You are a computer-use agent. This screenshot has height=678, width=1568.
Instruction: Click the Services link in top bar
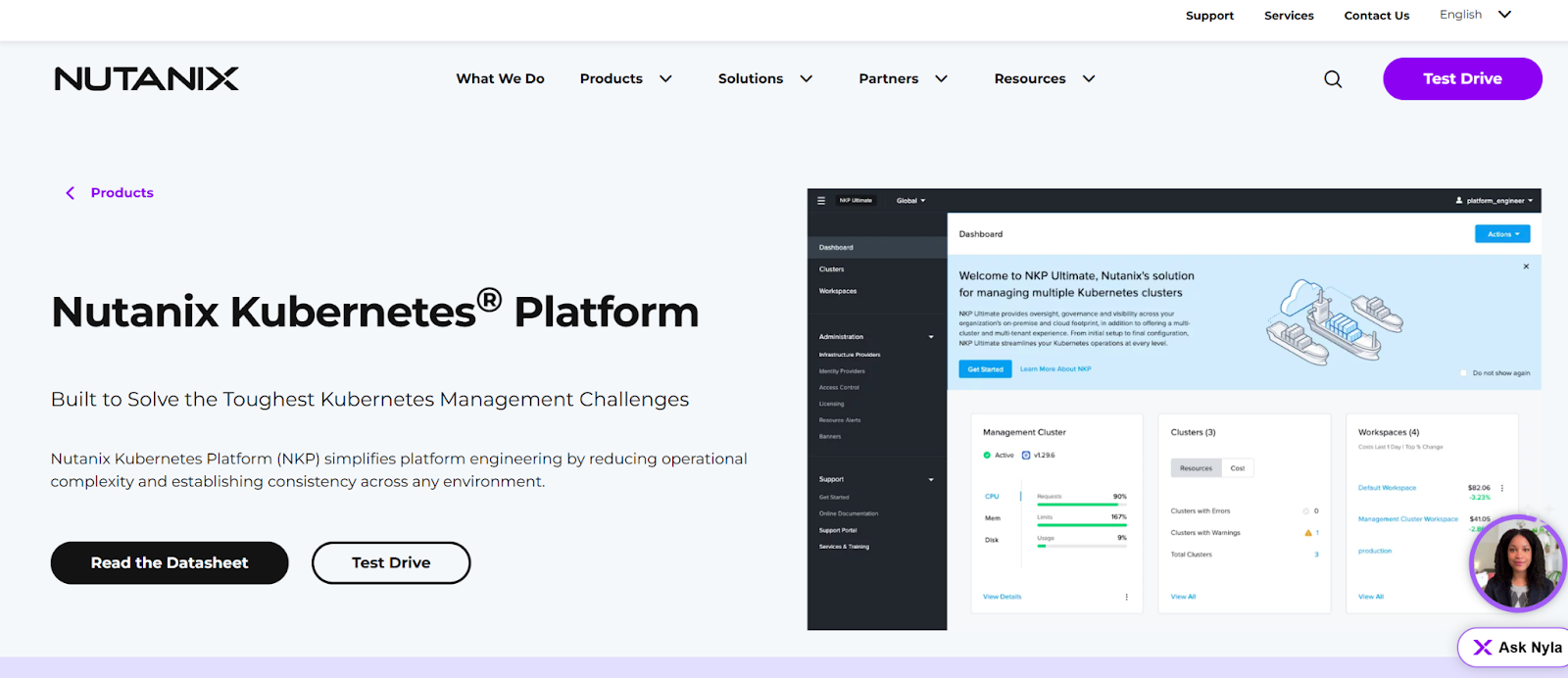(1289, 16)
